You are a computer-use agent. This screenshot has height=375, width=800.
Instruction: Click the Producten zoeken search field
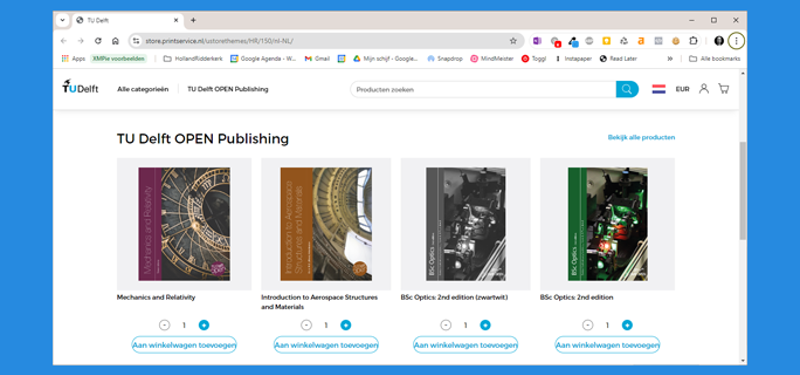[483, 89]
